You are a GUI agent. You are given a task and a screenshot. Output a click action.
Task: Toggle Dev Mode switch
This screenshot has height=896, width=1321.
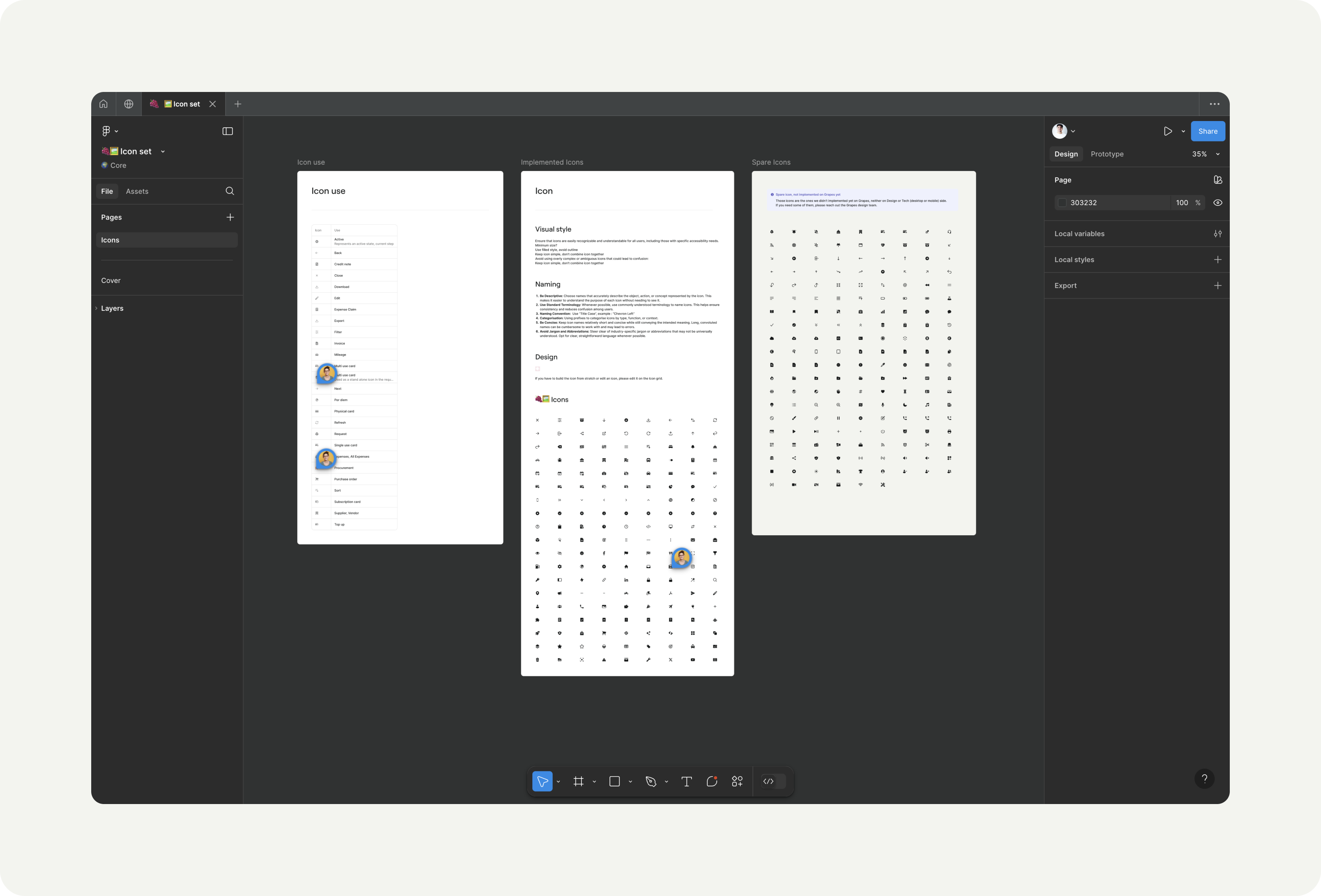click(x=773, y=781)
